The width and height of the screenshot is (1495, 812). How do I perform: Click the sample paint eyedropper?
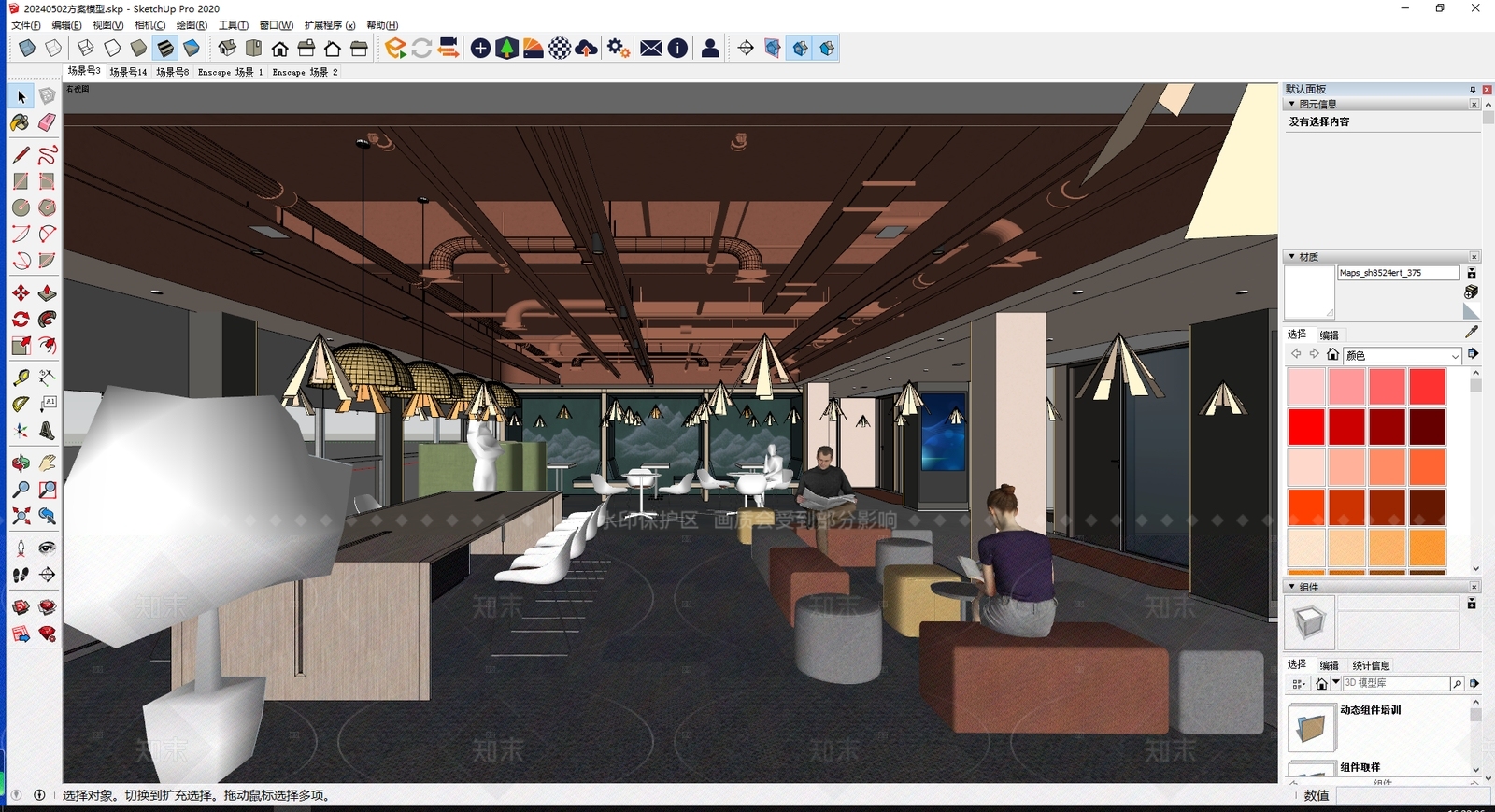pos(1472,332)
